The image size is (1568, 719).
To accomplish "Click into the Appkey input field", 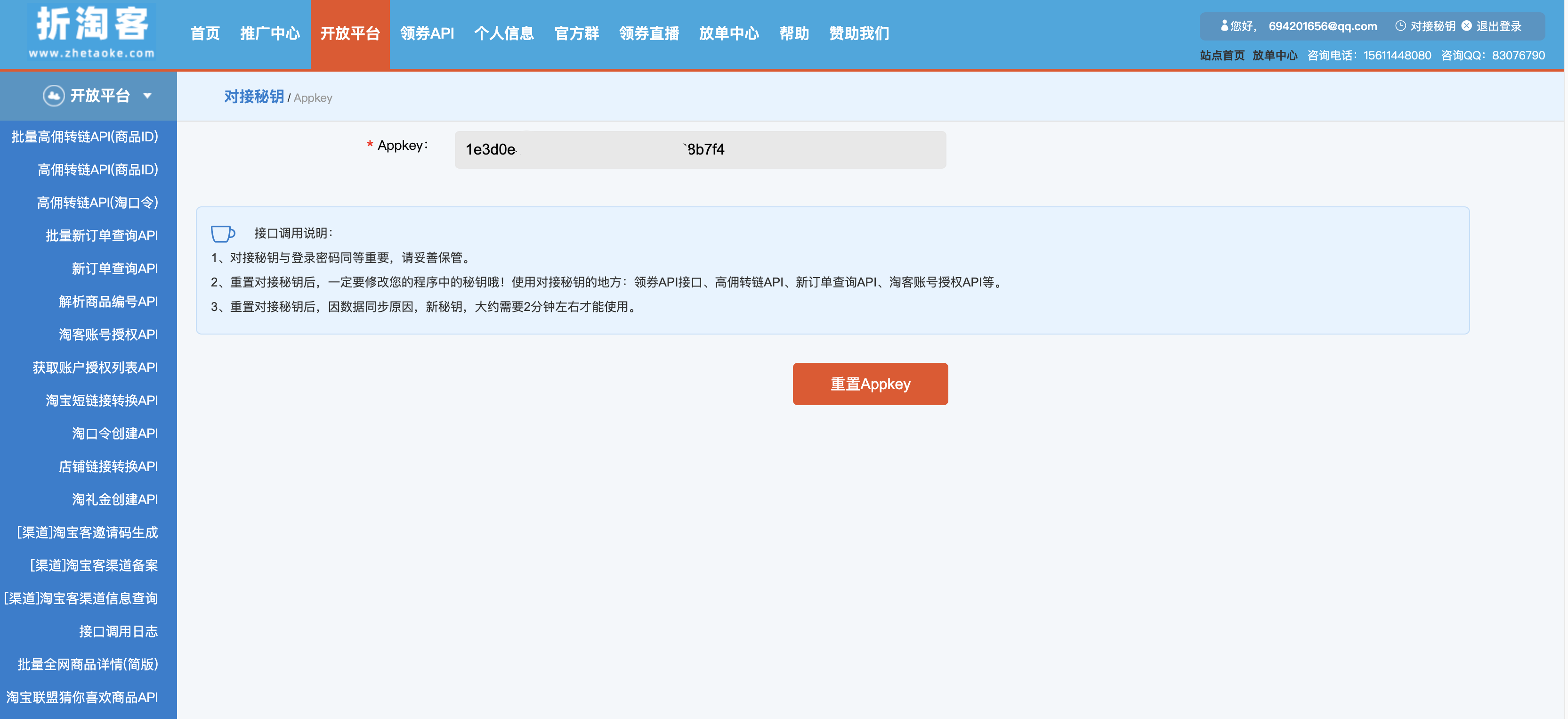I will pos(700,149).
